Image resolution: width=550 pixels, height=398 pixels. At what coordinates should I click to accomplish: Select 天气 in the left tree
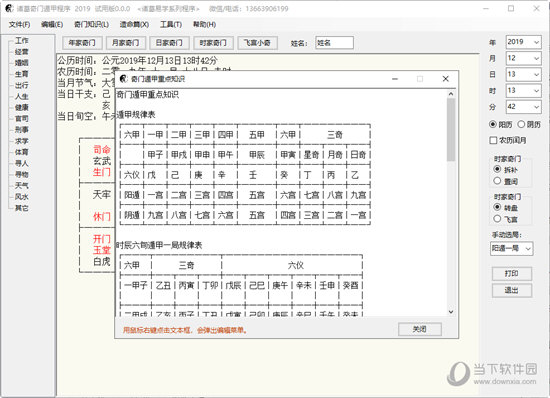point(22,185)
